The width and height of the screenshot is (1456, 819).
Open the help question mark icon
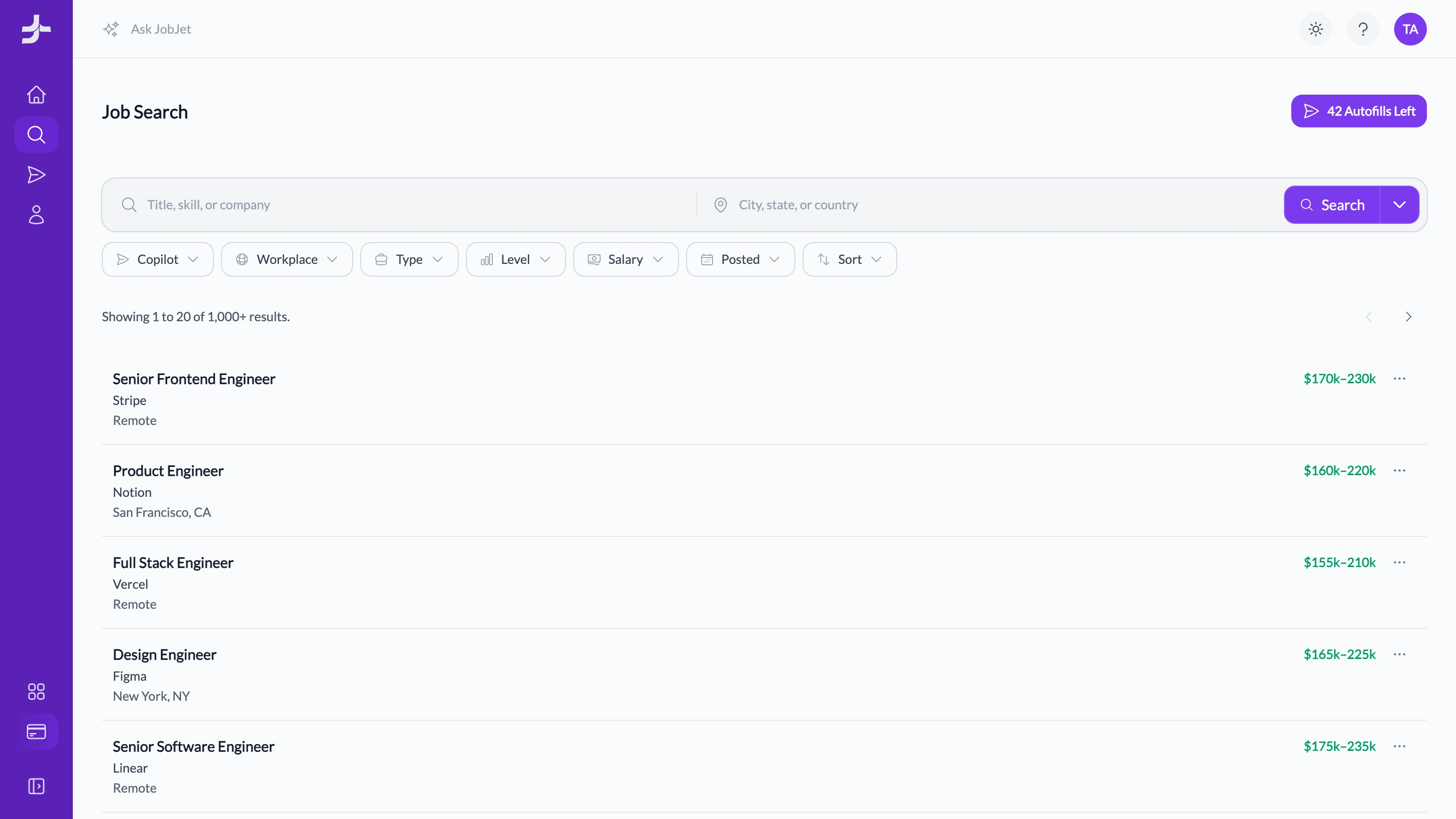click(x=1363, y=29)
